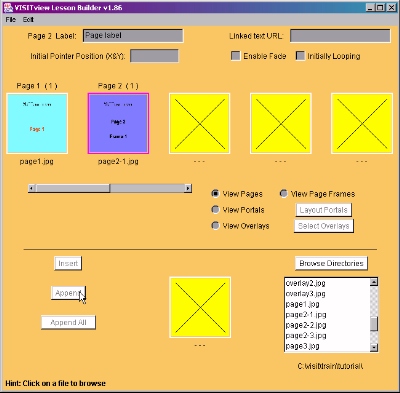Viewport: 400px width, 393px height.
Task: Click the right arrow of the page scrollbar
Action: click(188, 189)
